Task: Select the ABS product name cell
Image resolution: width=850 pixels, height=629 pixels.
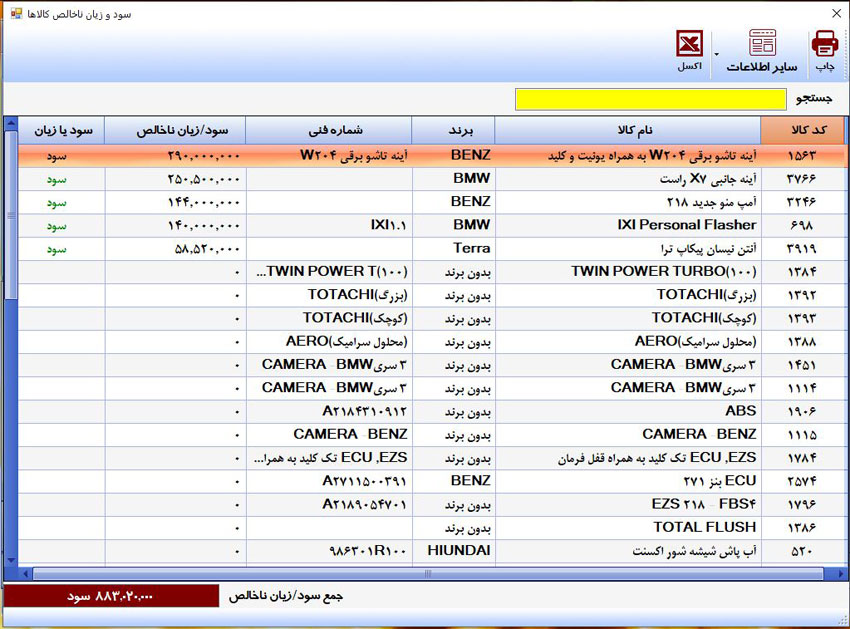Action: point(628,412)
